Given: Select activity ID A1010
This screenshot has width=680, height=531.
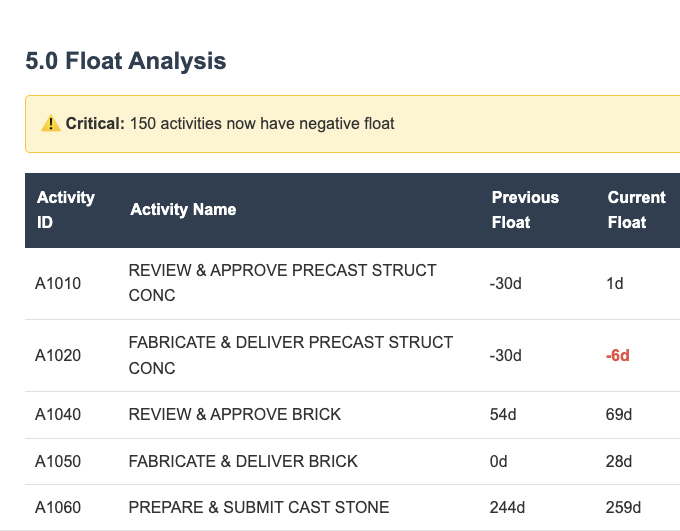Looking at the screenshot, I should click(58, 283).
